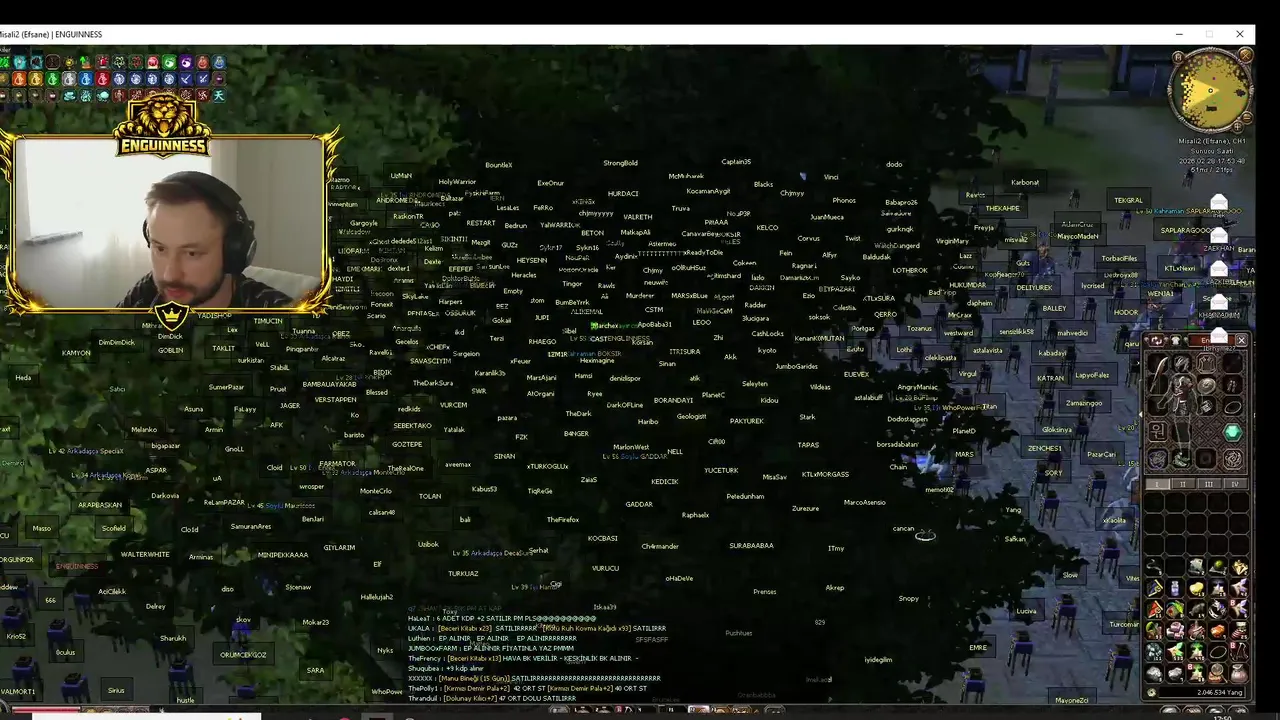Click the green eye buff icon
1280x720 pixels.
click(169, 62)
